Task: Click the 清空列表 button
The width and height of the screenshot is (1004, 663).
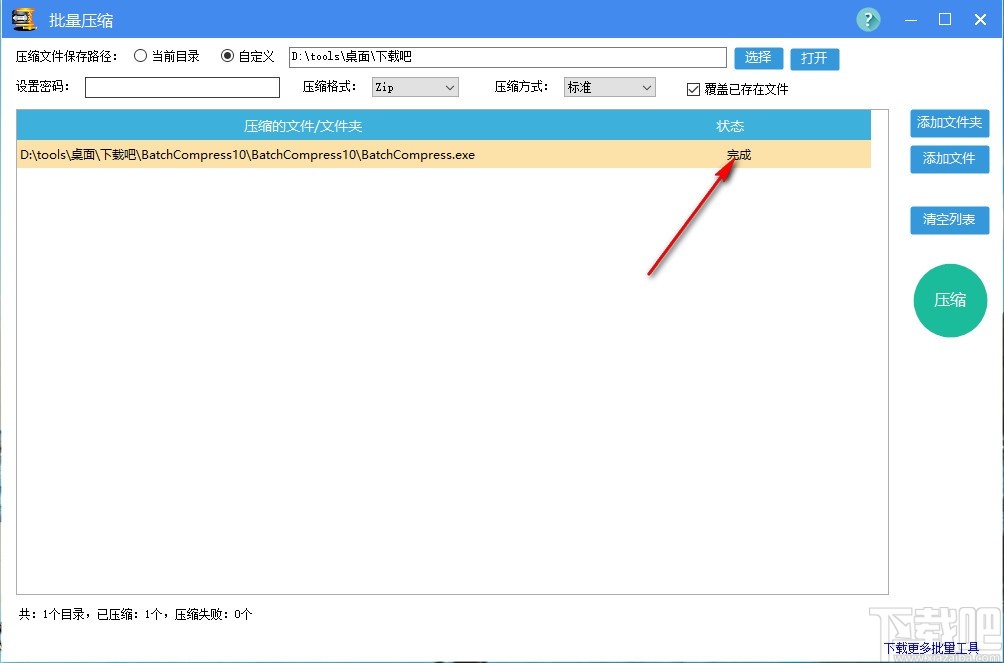Action: click(950, 220)
